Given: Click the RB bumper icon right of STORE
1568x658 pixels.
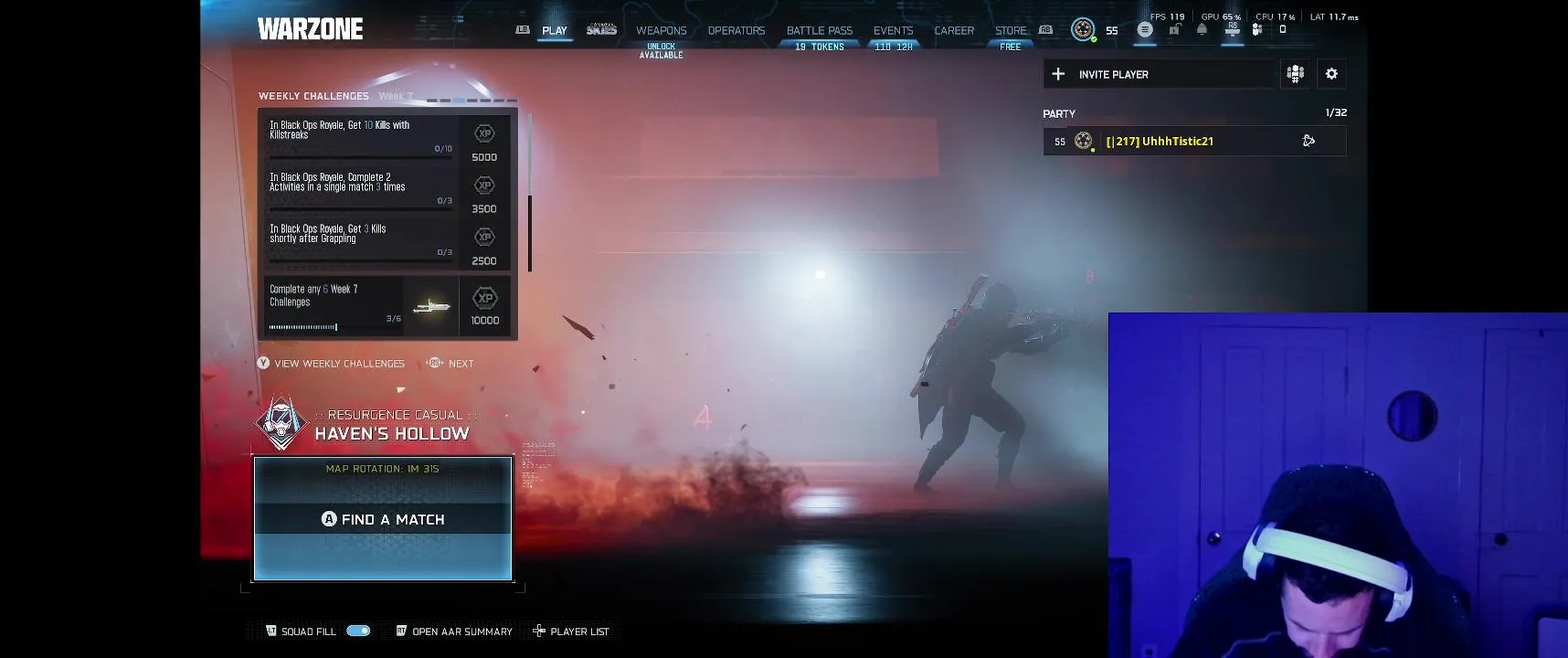Looking at the screenshot, I should click(1045, 29).
